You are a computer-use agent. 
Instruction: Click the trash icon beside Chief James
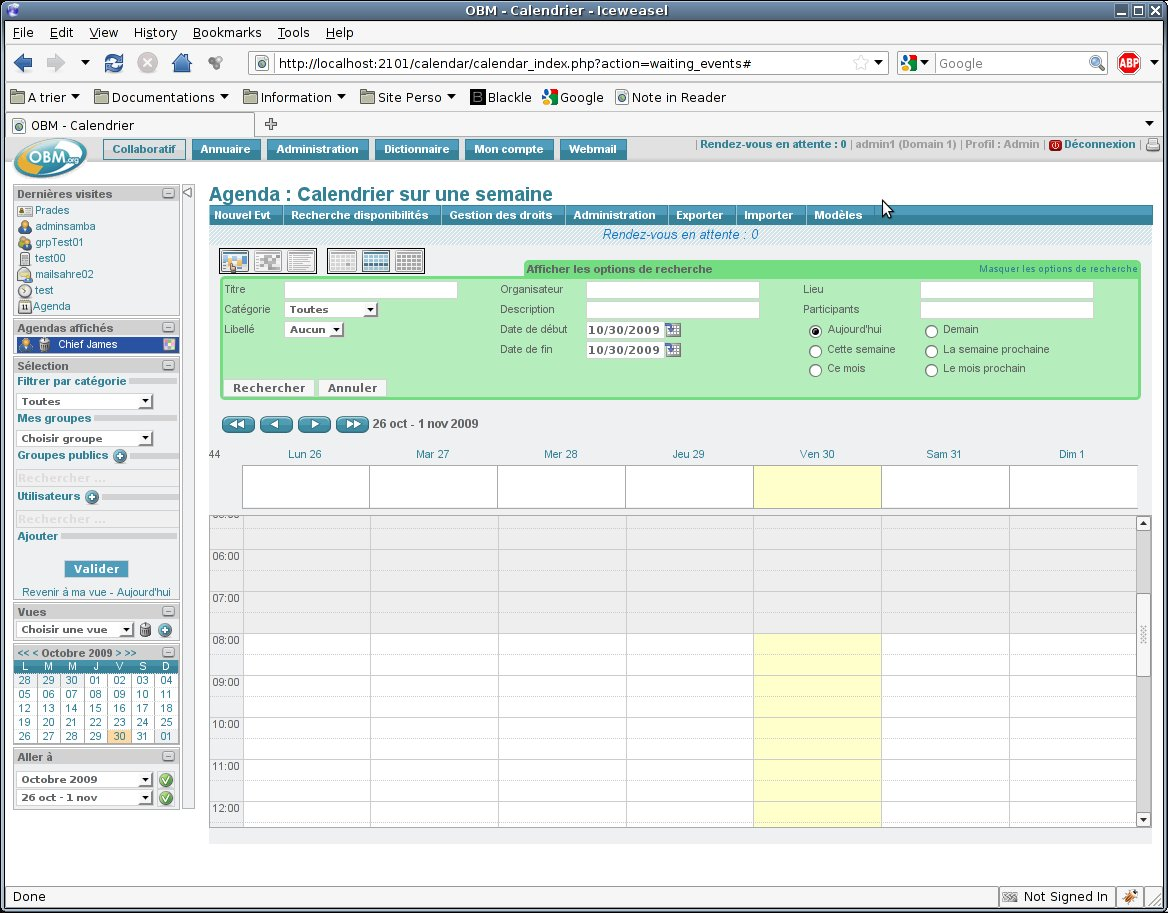point(44,345)
